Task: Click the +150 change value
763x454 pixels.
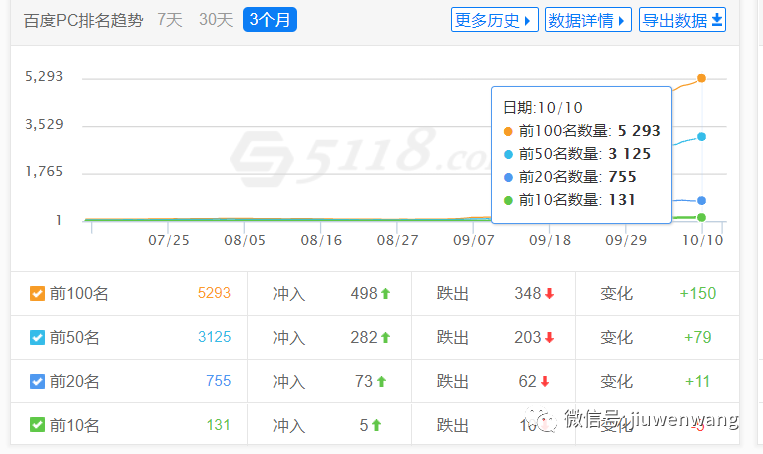Action: tap(697, 293)
